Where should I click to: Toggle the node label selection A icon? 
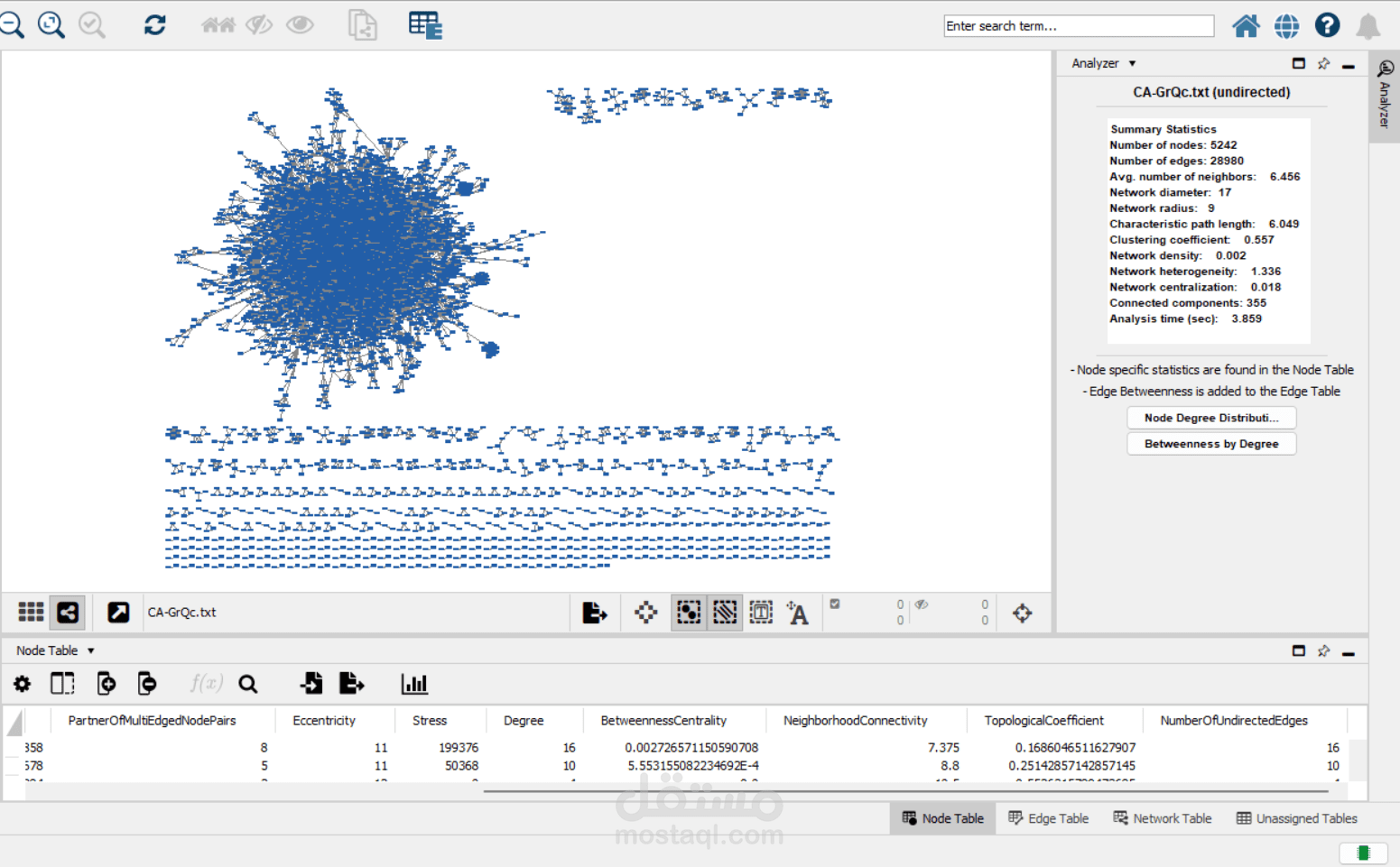797,613
